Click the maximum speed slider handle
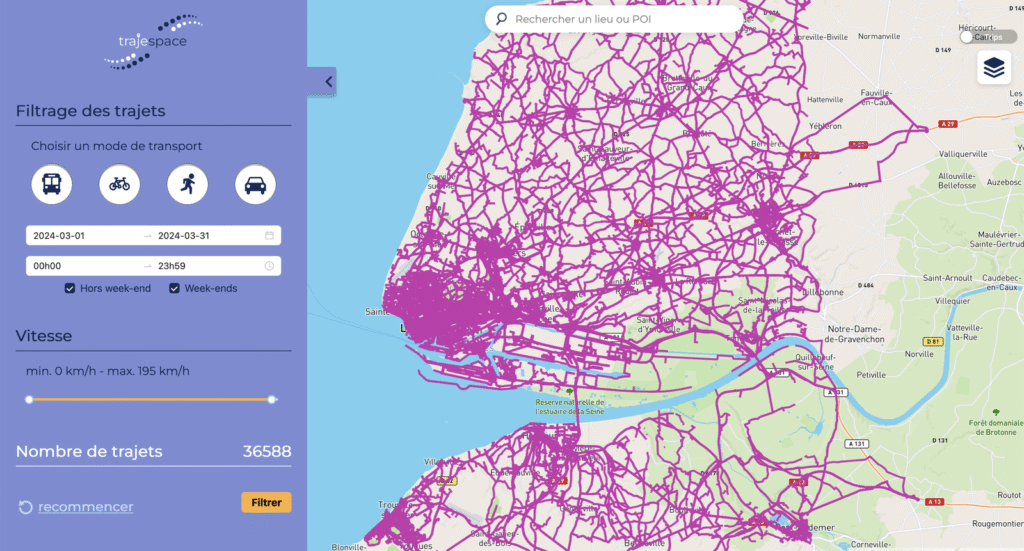The height and width of the screenshot is (551, 1024). (x=272, y=400)
